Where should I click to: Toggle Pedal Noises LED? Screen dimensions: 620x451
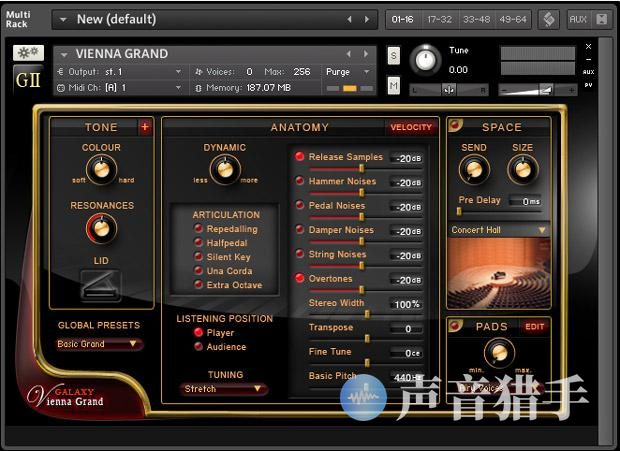click(300, 205)
